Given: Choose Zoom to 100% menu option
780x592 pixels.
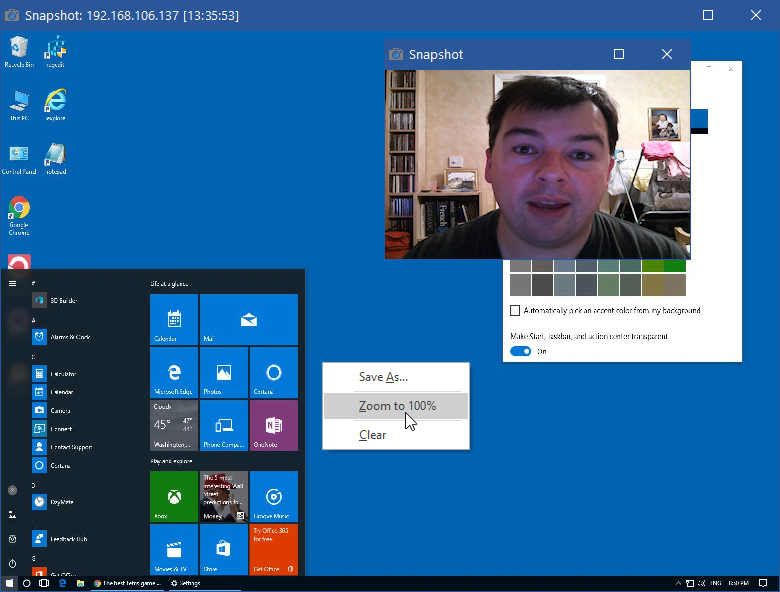Looking at the screenshot, I should point(397,406).
